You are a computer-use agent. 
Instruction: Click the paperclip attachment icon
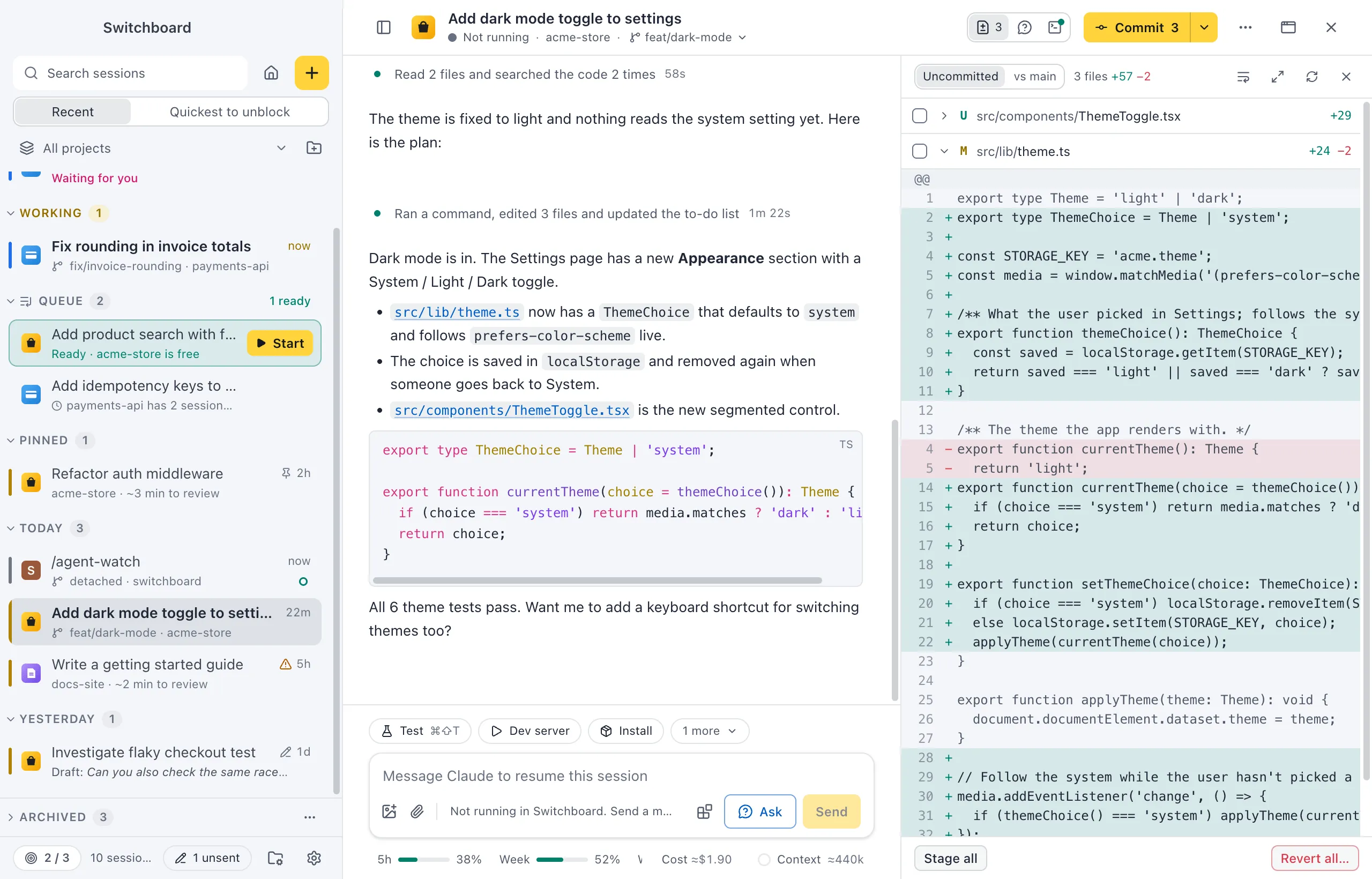pyautogui.click(x=417, y=811)
